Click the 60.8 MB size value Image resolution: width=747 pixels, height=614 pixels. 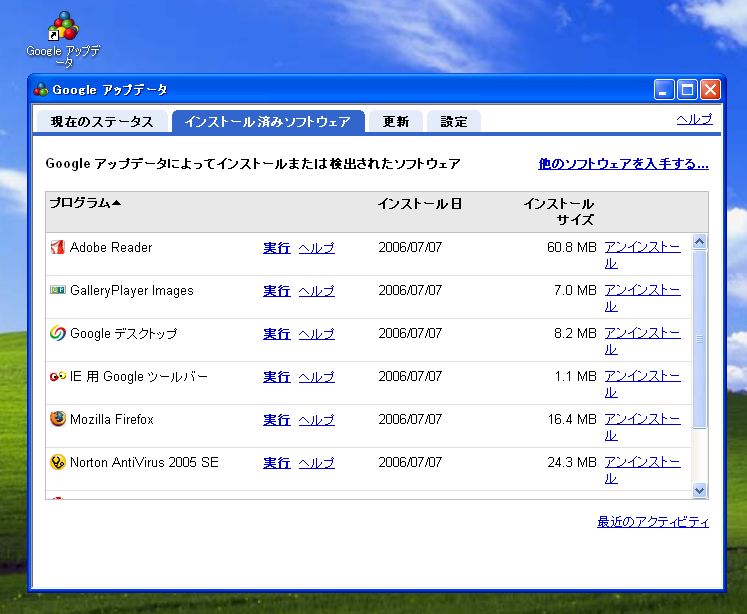point(572,247)
